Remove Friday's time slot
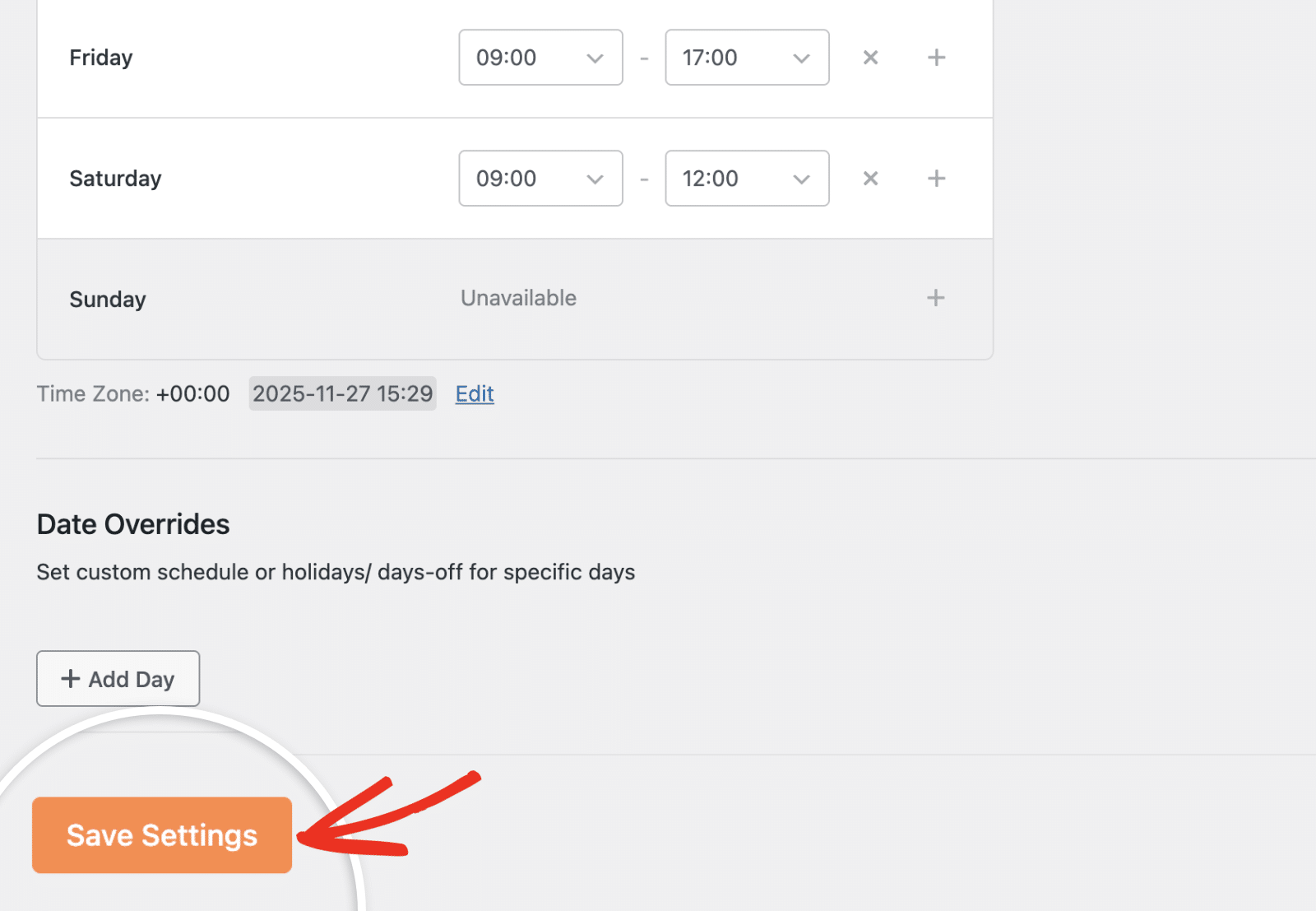The width and height of the screenshot is (1316, 911). coord(870,57)
